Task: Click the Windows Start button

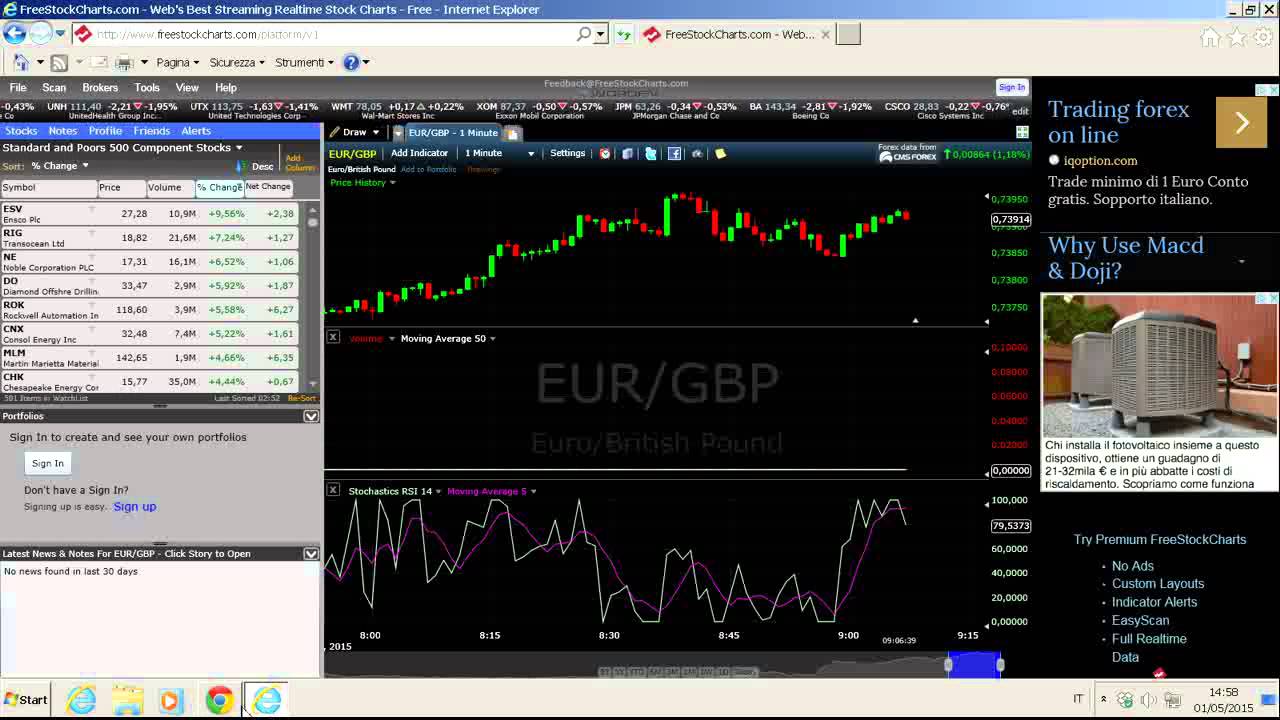Action: coord(26,700)
